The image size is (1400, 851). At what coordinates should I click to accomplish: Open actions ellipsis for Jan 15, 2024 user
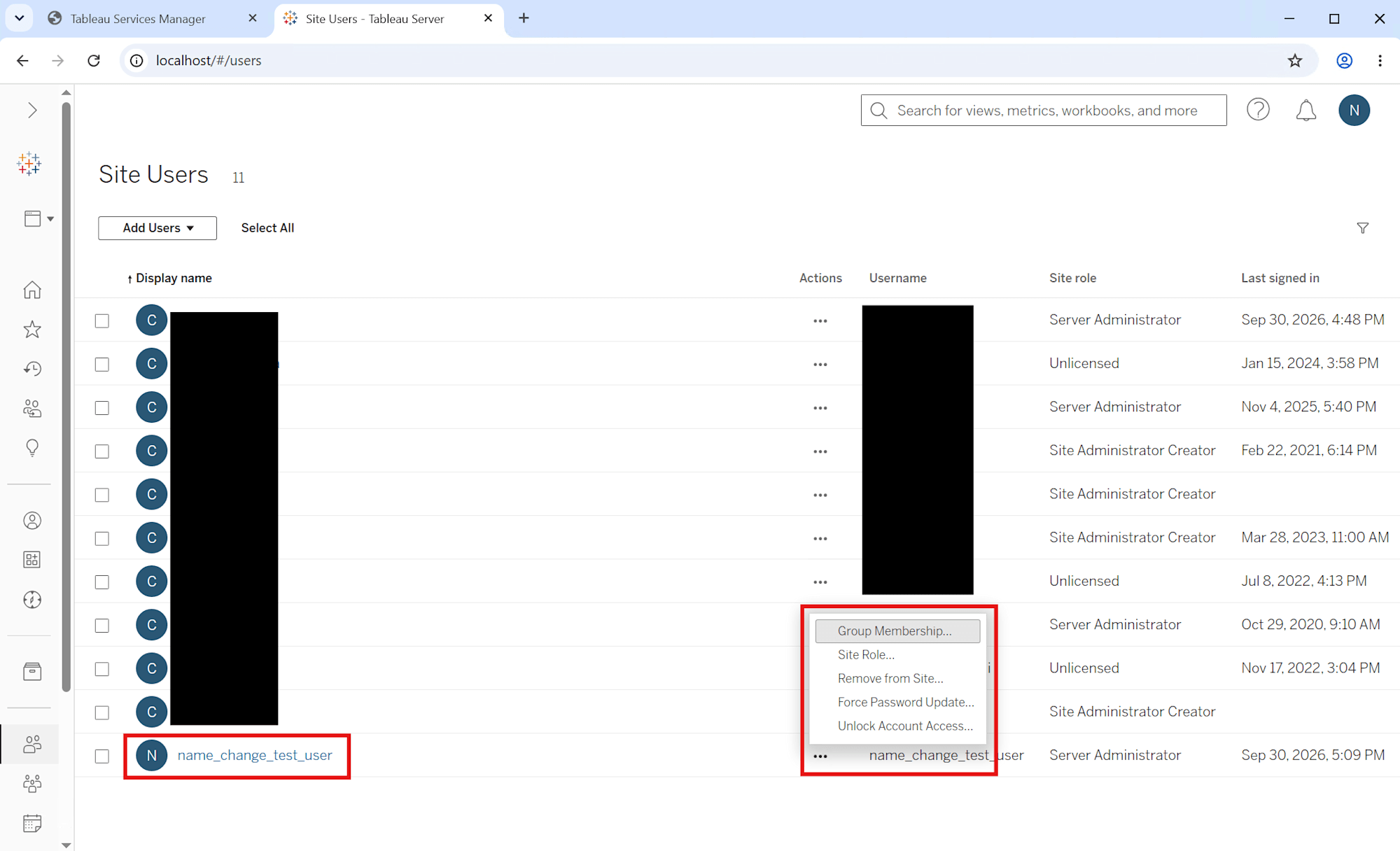coord(820,365)
